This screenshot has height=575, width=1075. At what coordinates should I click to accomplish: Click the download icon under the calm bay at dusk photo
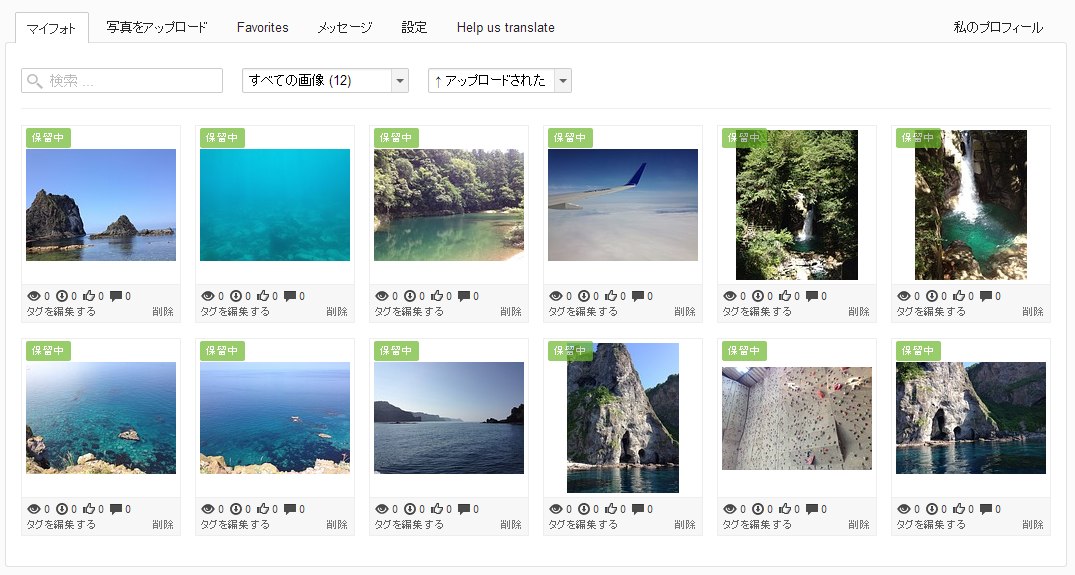pyautogui.click(x=410, y=509)
